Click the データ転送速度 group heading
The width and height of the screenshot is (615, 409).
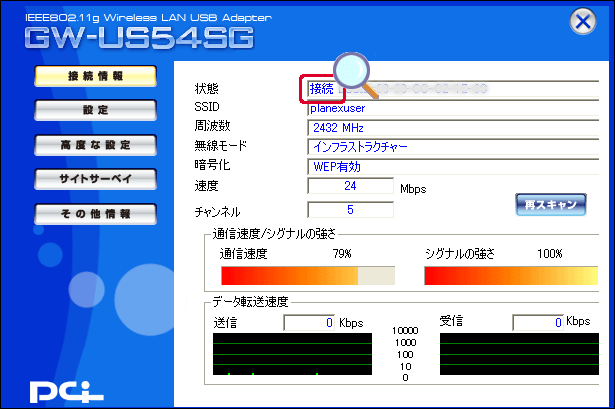pyautogui.click(x=251, y=302)
